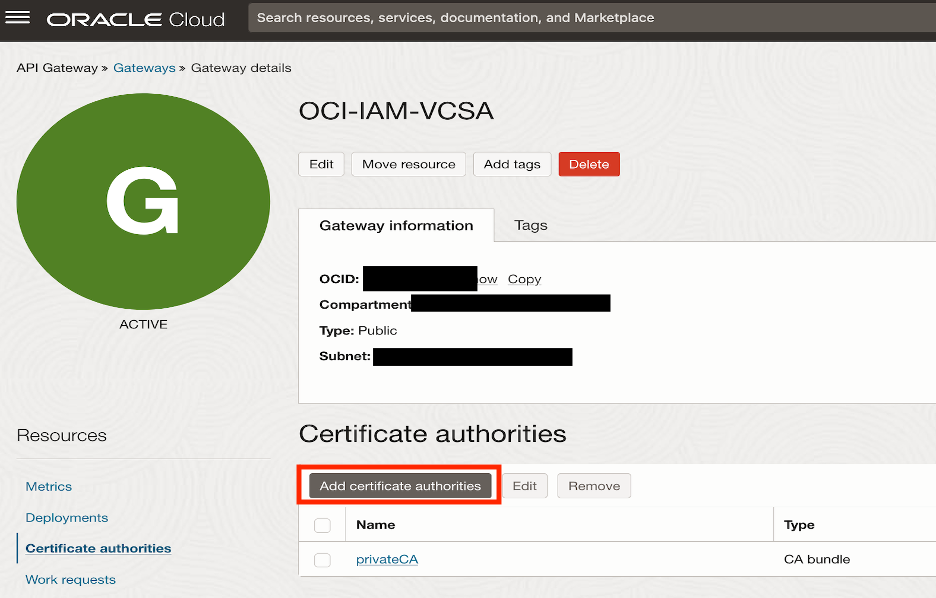The image size is (936, 598).
Task: Go to Gateways breadcrumb link
Action: [x=144, y=68]
